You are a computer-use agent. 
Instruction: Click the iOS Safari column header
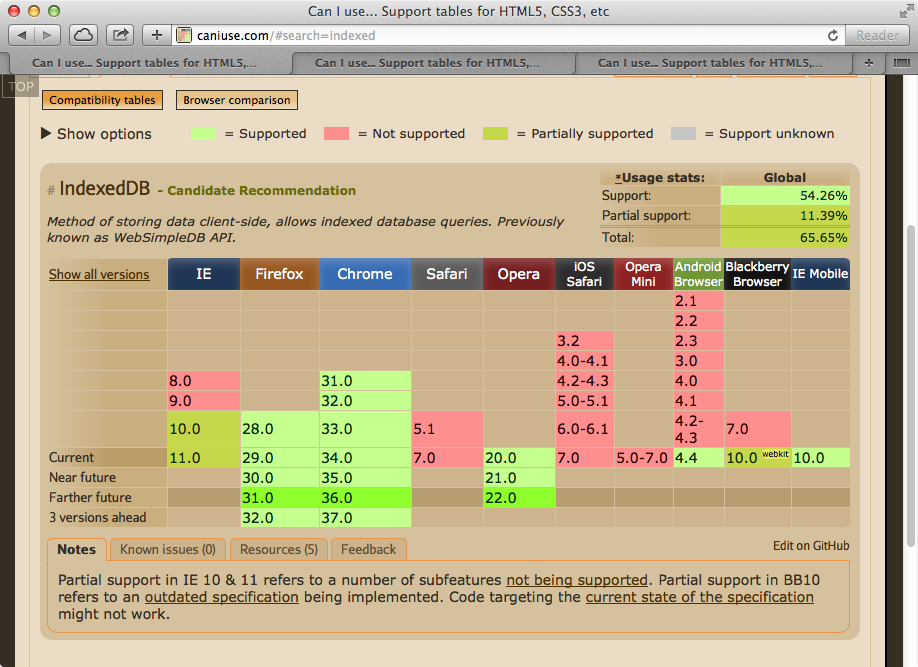coord(584,274)
